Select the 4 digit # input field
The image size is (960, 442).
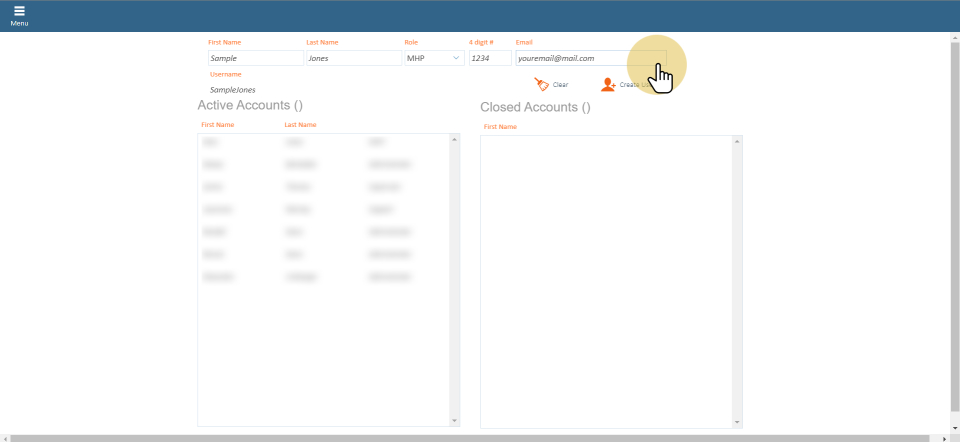(x=490, y=58)
